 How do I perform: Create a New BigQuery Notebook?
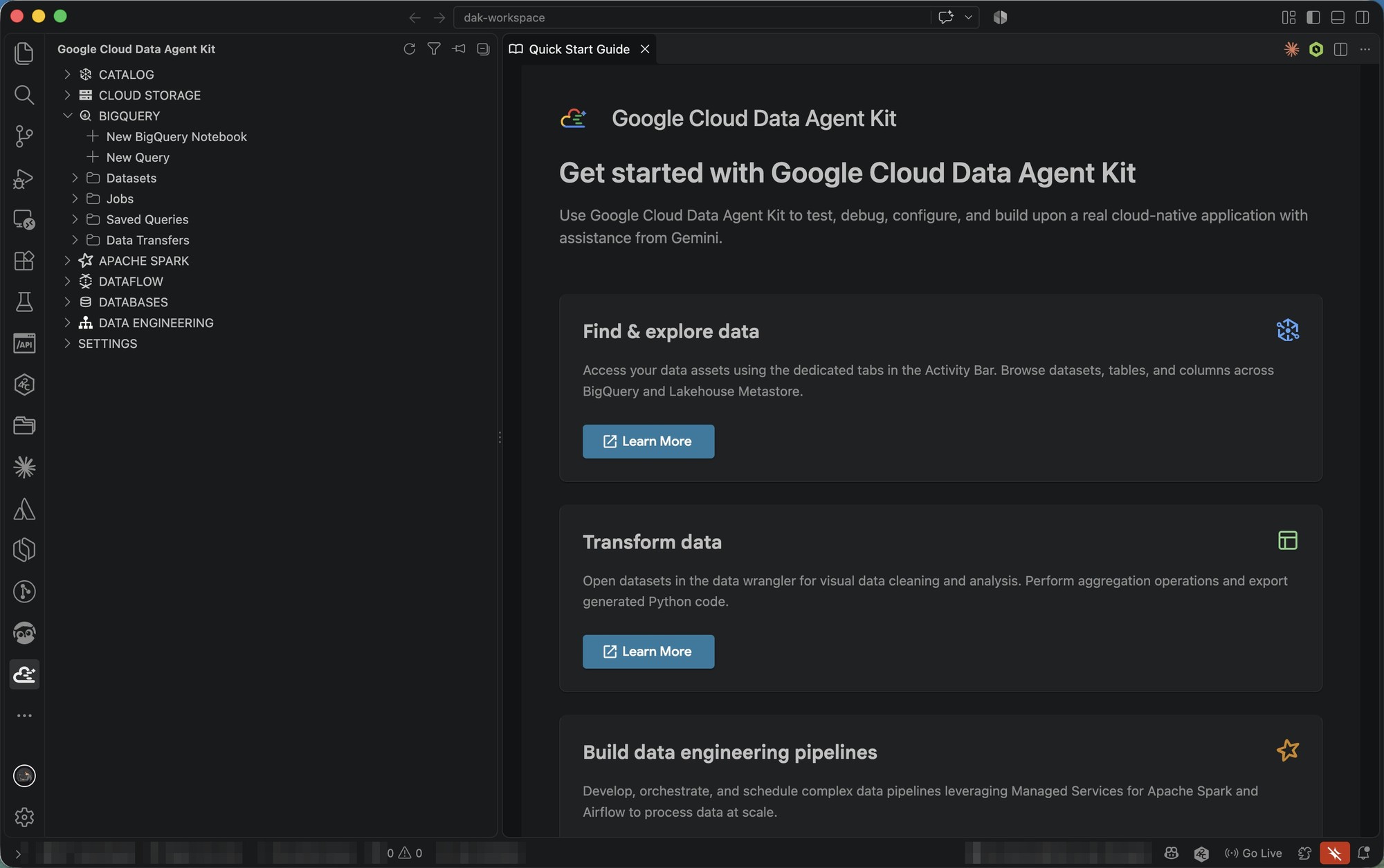176,136
